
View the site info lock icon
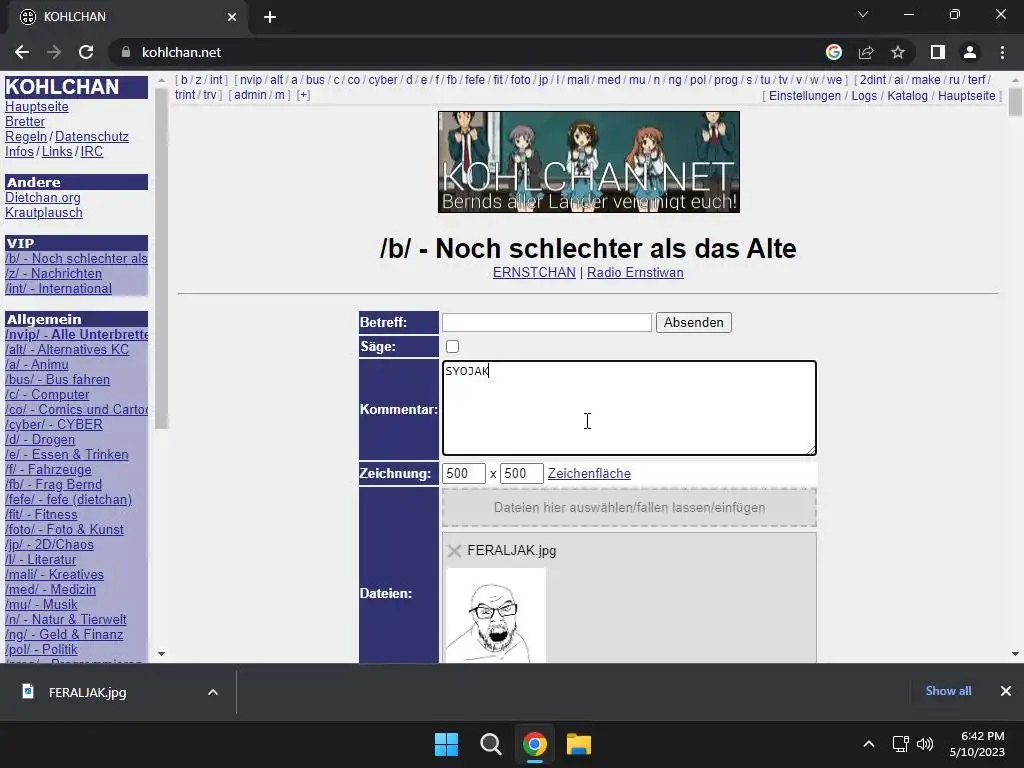coord(126,52)
